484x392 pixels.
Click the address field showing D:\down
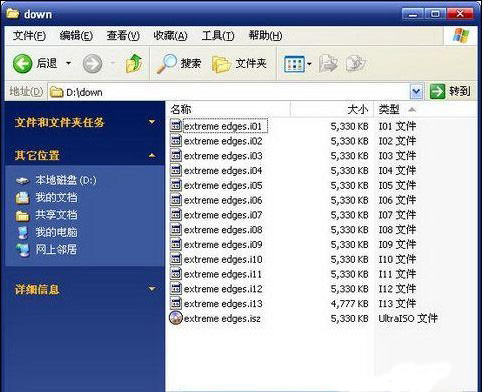(x=229, y=92)
